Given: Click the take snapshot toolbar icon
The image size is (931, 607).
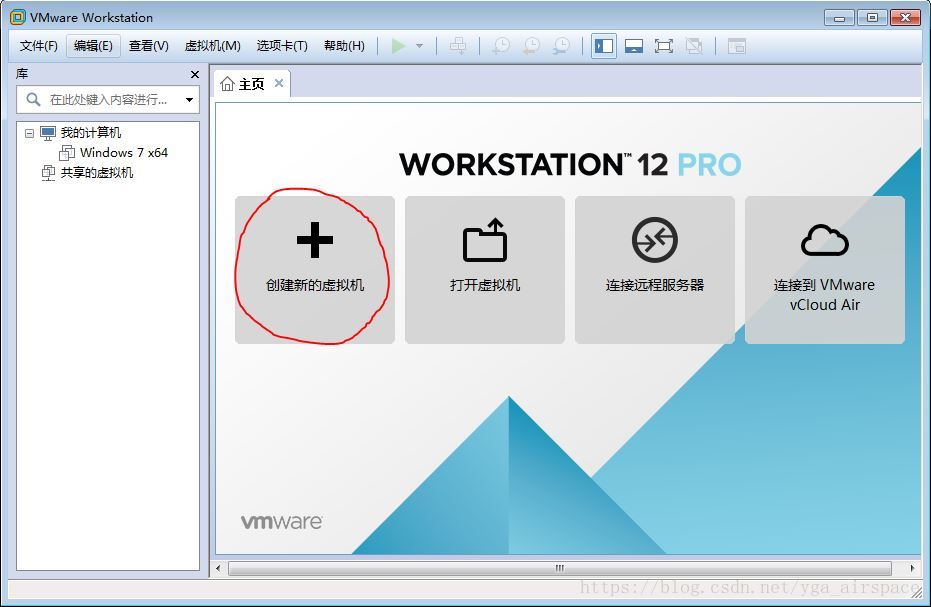Looking at the screenshot, I should tap(501, 46).
